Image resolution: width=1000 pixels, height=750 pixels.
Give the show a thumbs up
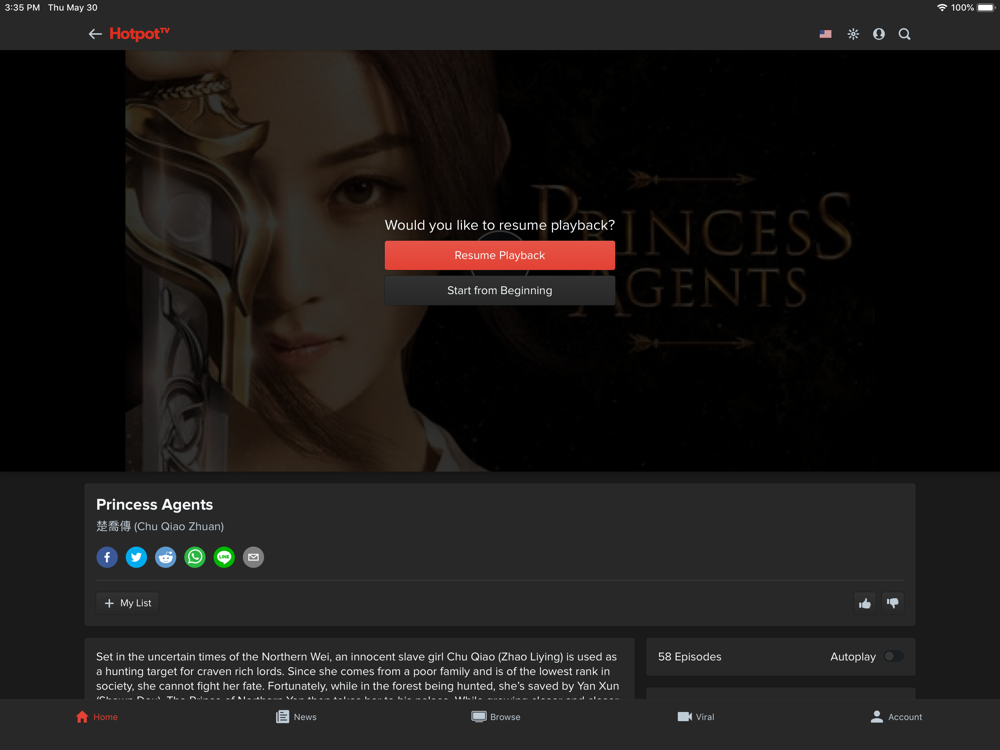pyautogui.click(x=865, y=603)
